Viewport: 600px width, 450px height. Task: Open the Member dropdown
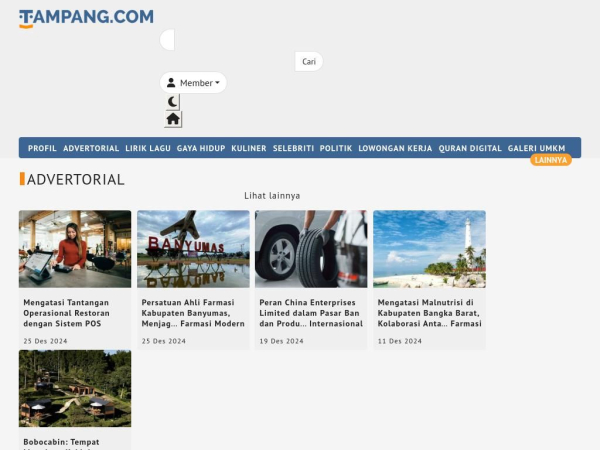(x=193, y=83)
